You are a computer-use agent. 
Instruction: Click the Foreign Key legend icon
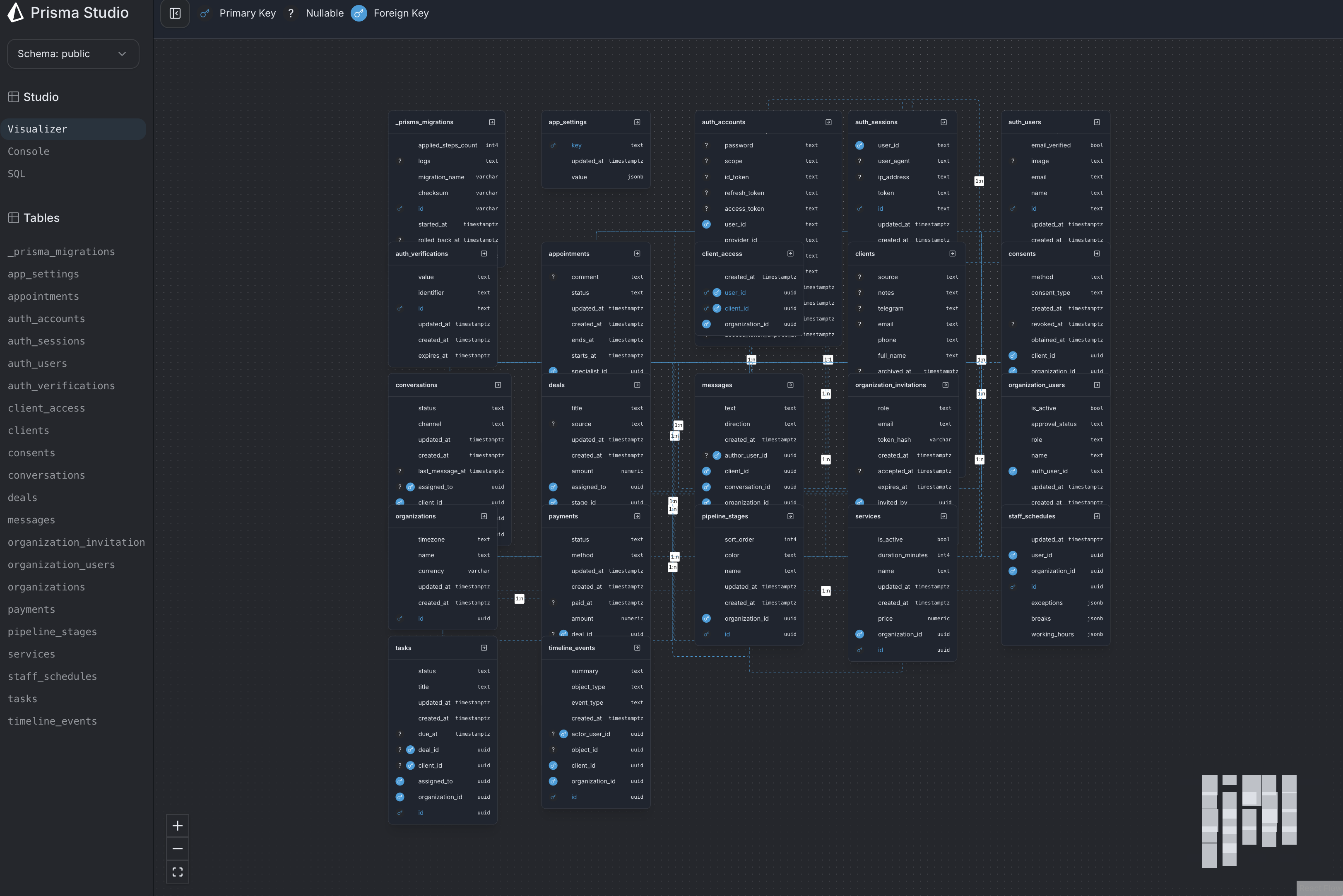coord(359,13)
